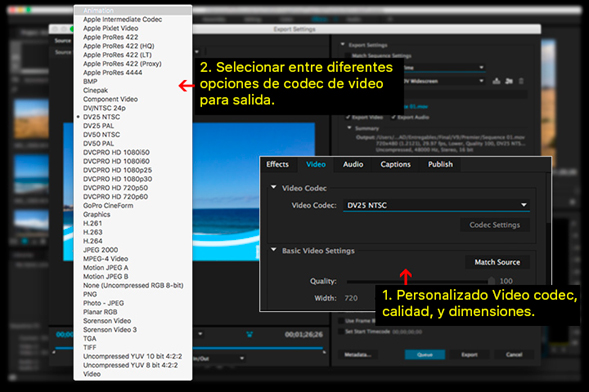589x392 pixels.
Task: Select JPEG 2000 from the list
Action: pos(133,250)
